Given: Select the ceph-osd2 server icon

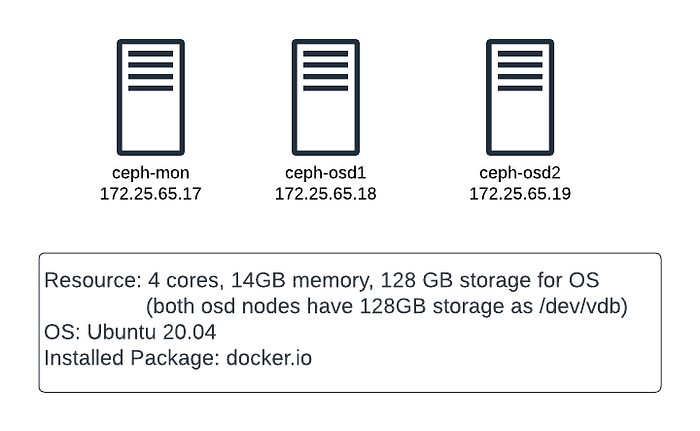Looking at the screenshot, I should tap(520, 97).
